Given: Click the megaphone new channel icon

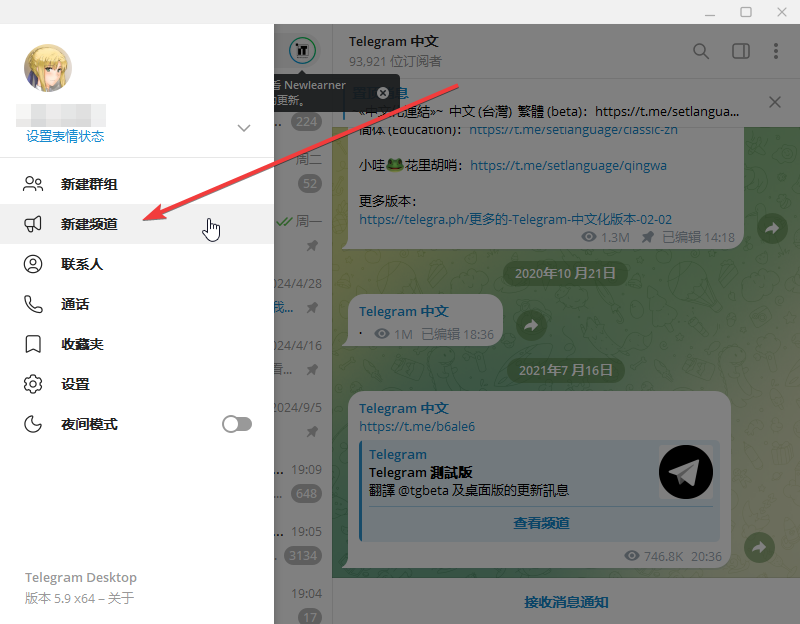Looking at the screenshot, I should click(x=33, y=224).
